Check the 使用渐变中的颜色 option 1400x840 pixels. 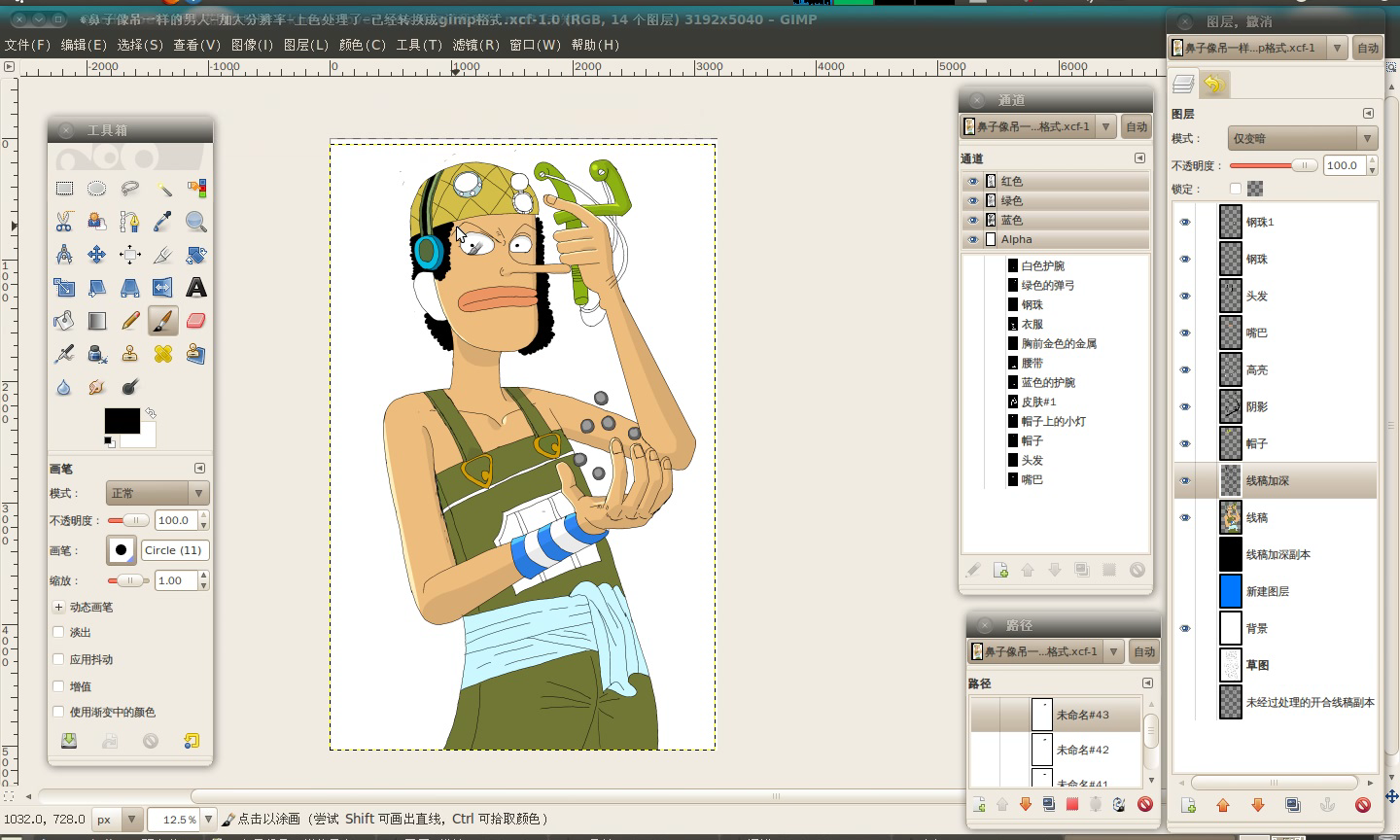click(x=58, y=712)
